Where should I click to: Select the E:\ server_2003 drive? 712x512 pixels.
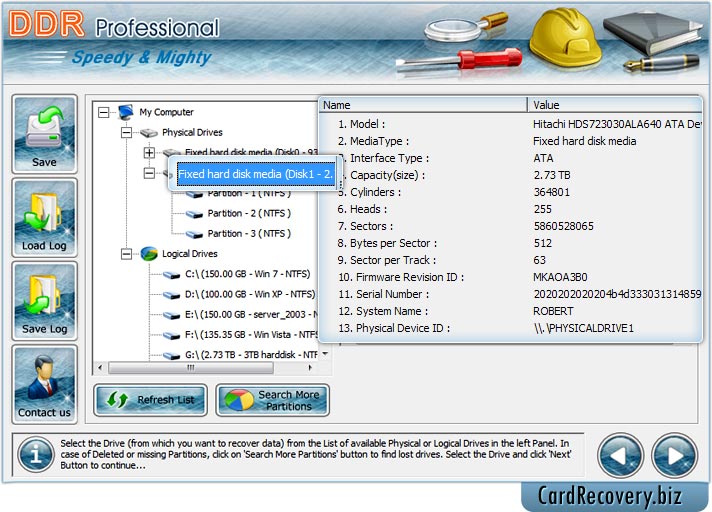point(251,315)
